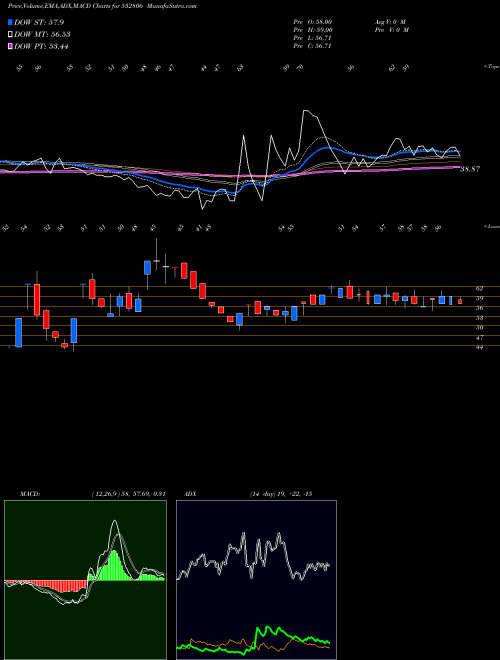Click the MACD panel label

point(30,494)
